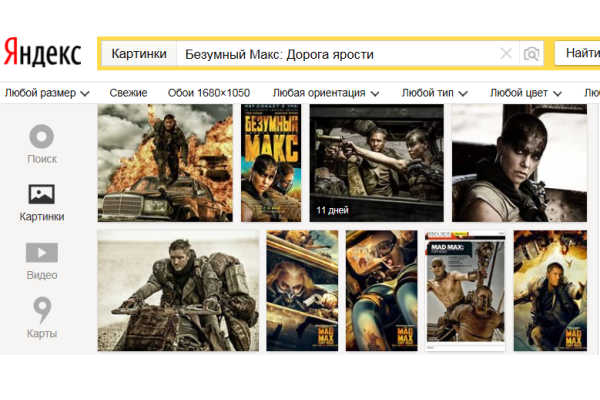Open search-by-image camera icon

pyautogui.click(x=531, y=54)
